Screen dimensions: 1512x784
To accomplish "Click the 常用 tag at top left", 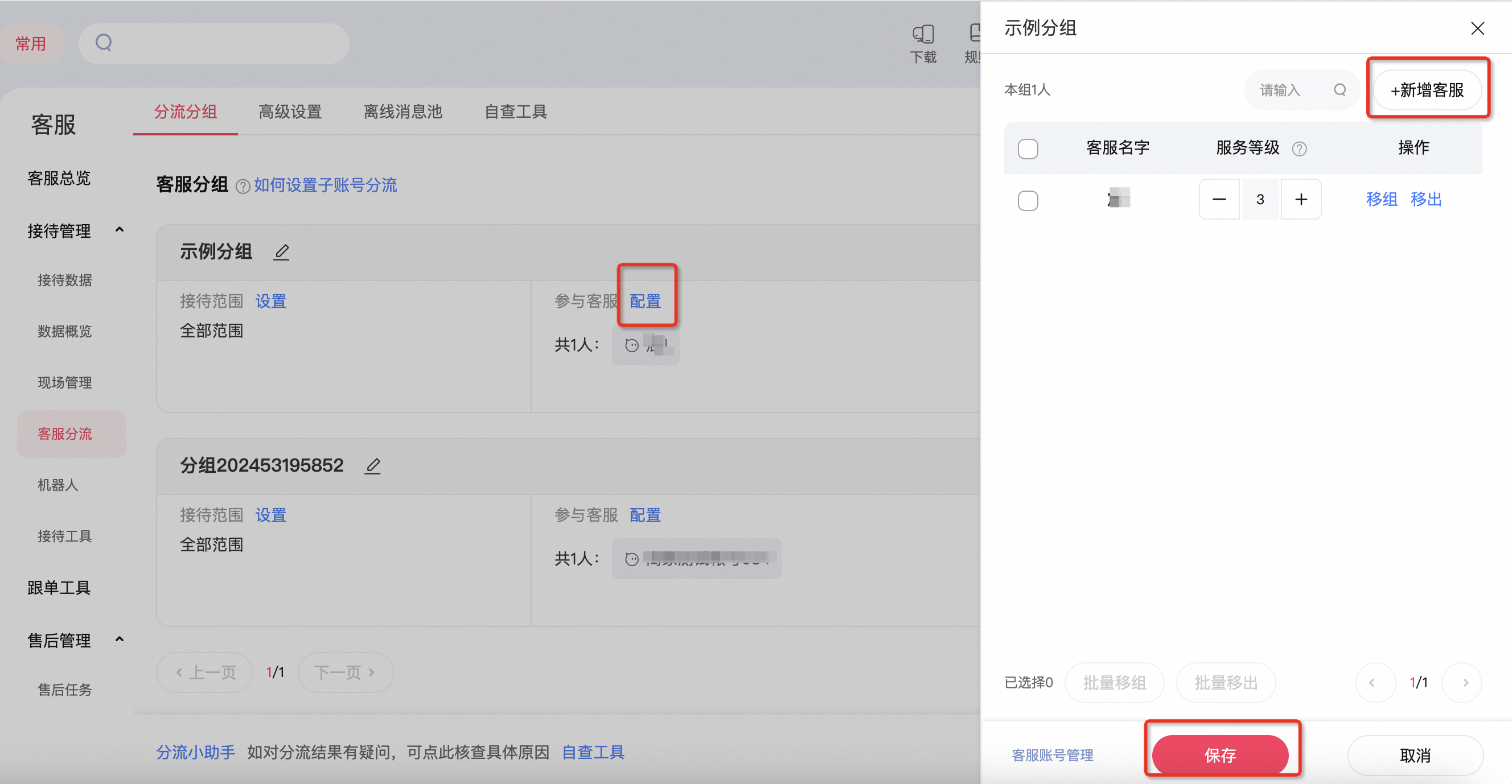I will (x=31, y=43).
